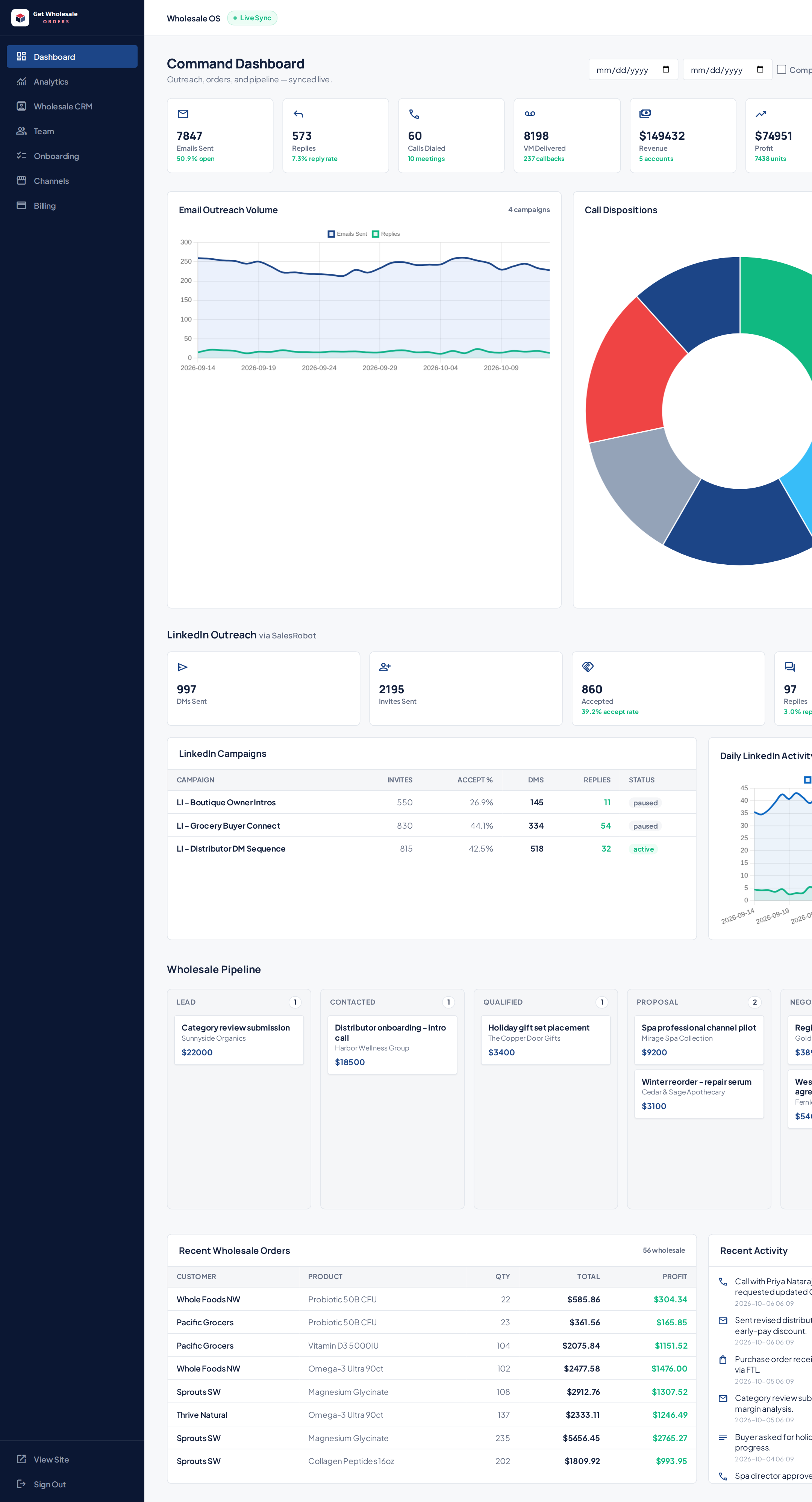
Task: Click the notes icon beside Buyer asked for holiday
Action: coord(723,1437)
